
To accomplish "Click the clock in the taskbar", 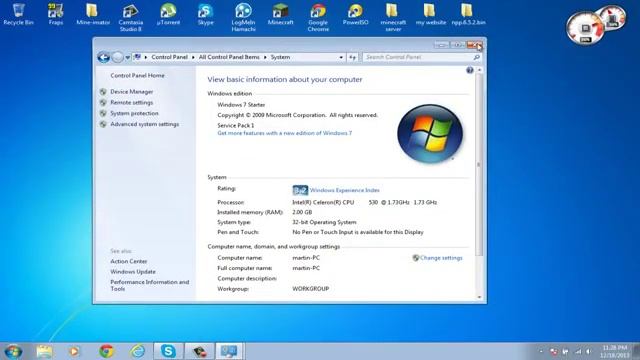I will (x=614, y=351).
